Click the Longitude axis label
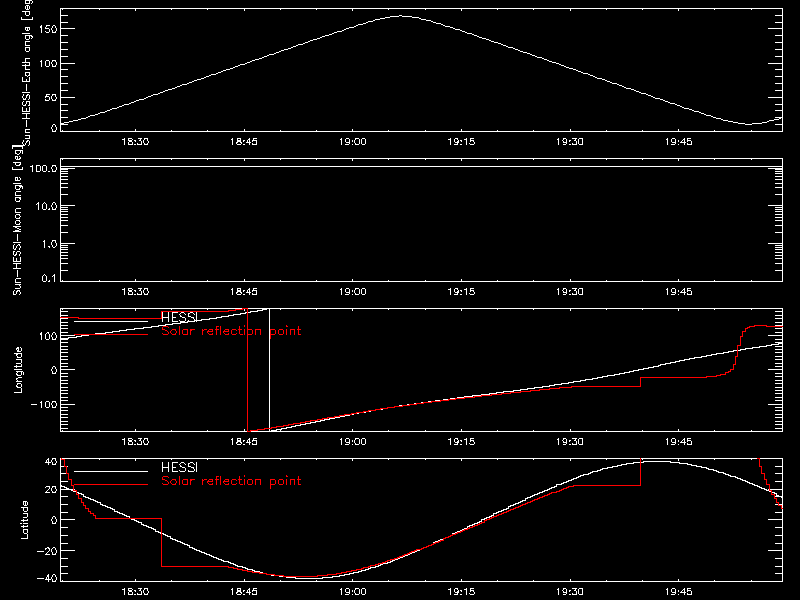800x600 pixels. point(18,370)
